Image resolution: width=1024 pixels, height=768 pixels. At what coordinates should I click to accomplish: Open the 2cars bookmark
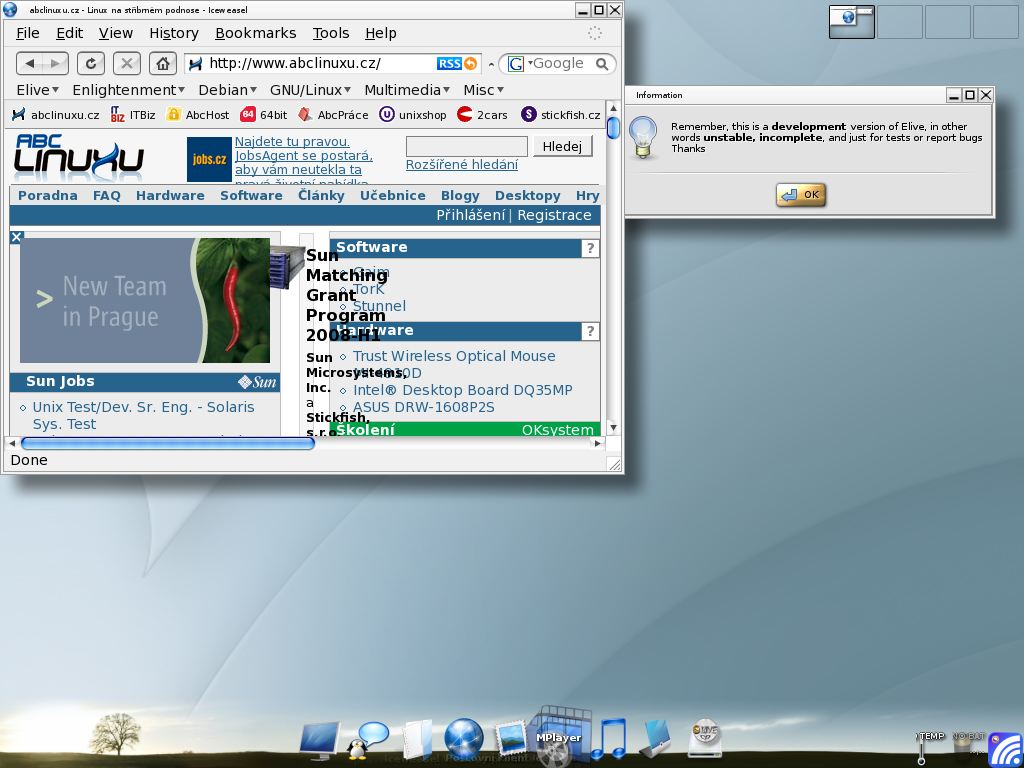(482, 115)
